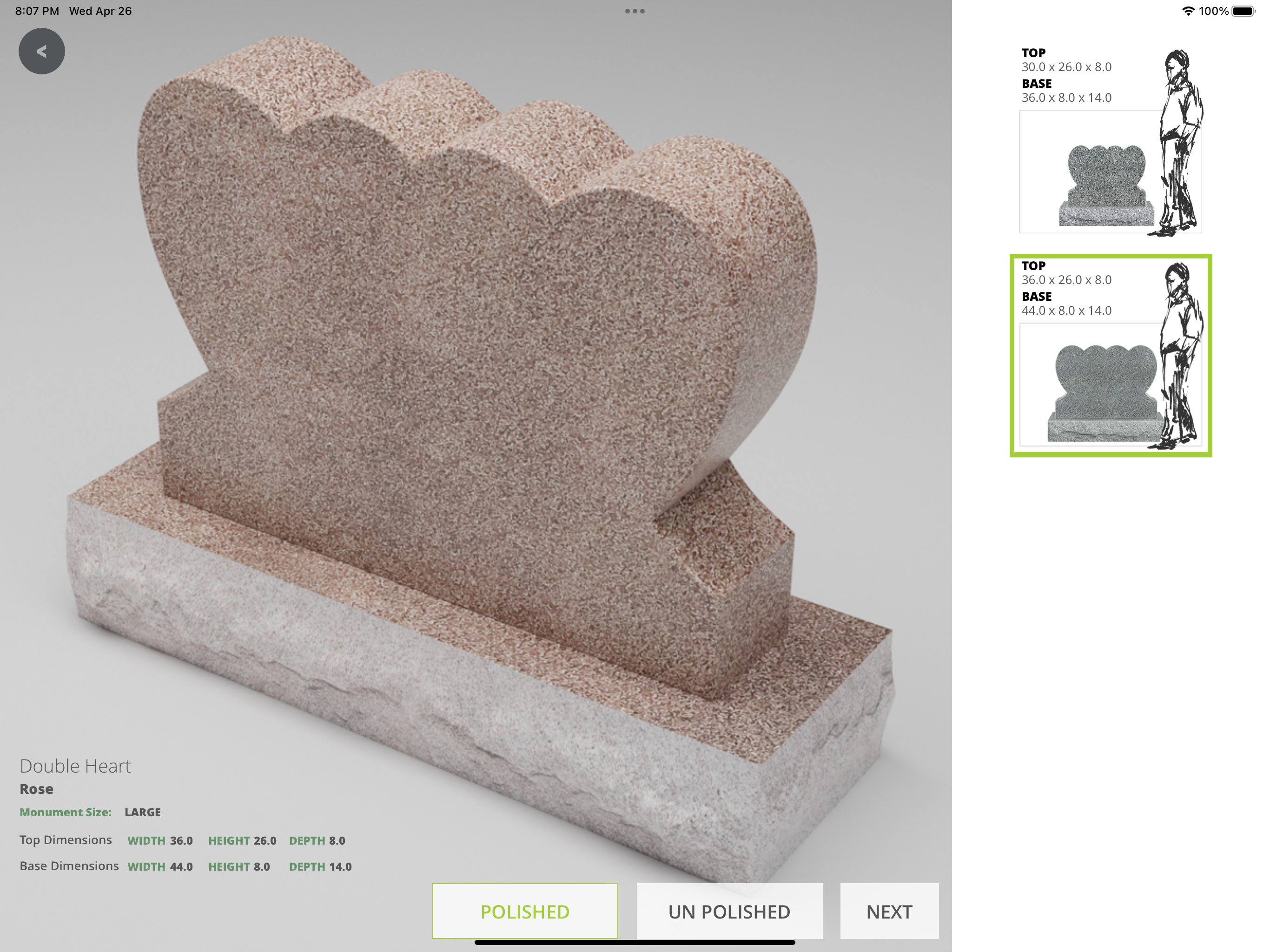Image resolution: width=1270 pixels, height=952 pixels.
Task: Select the POLISHED finish option
Action: pyautogui.click(x=525, y=911)
